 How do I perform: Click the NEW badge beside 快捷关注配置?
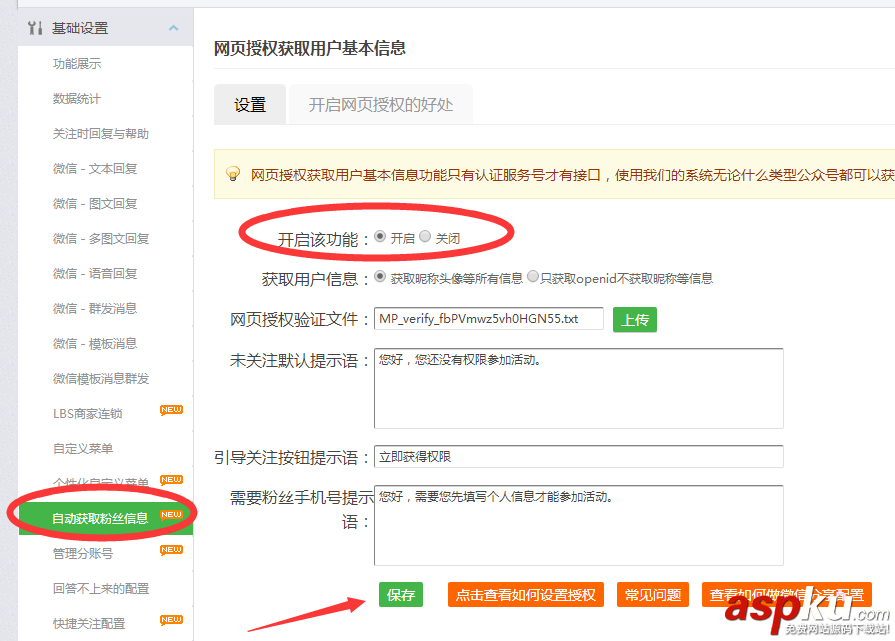click(170, 620)
